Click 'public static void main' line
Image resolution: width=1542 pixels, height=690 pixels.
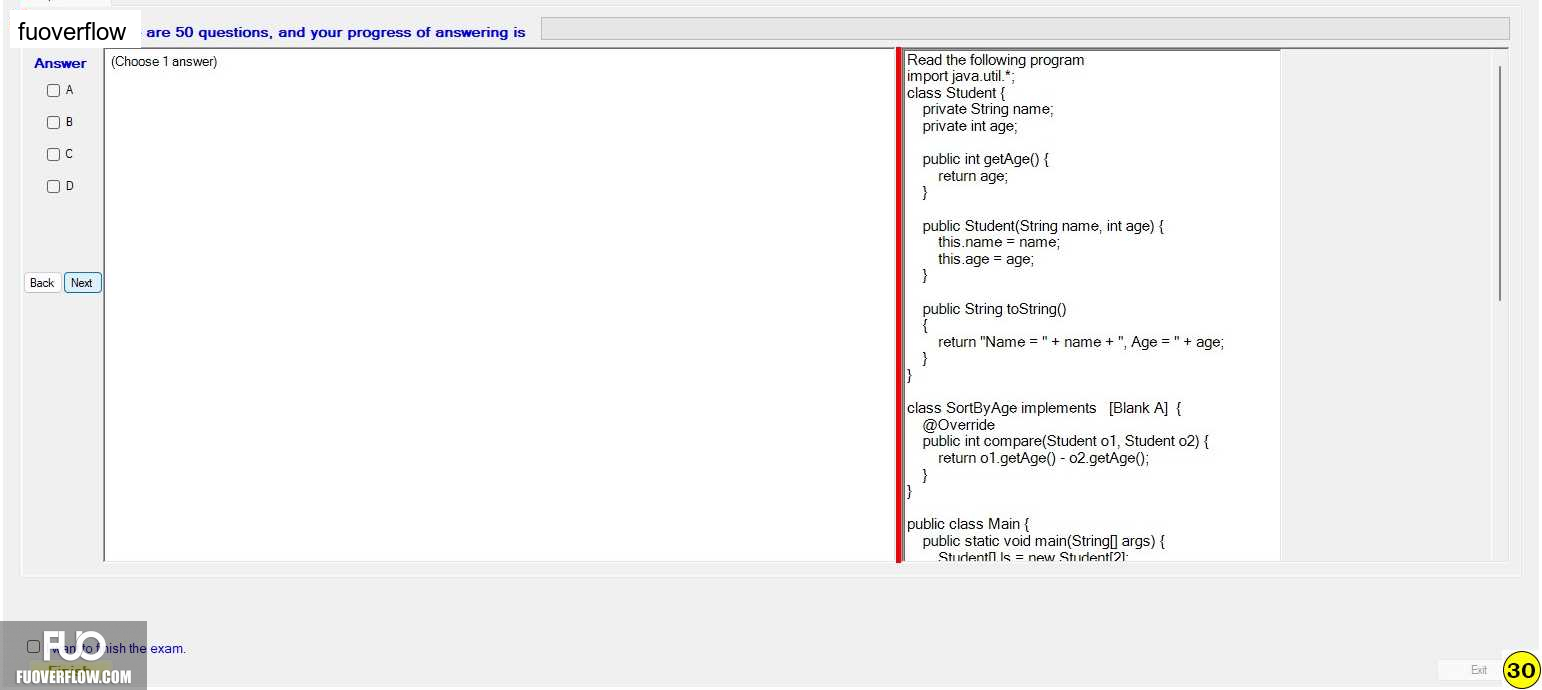1044,541
